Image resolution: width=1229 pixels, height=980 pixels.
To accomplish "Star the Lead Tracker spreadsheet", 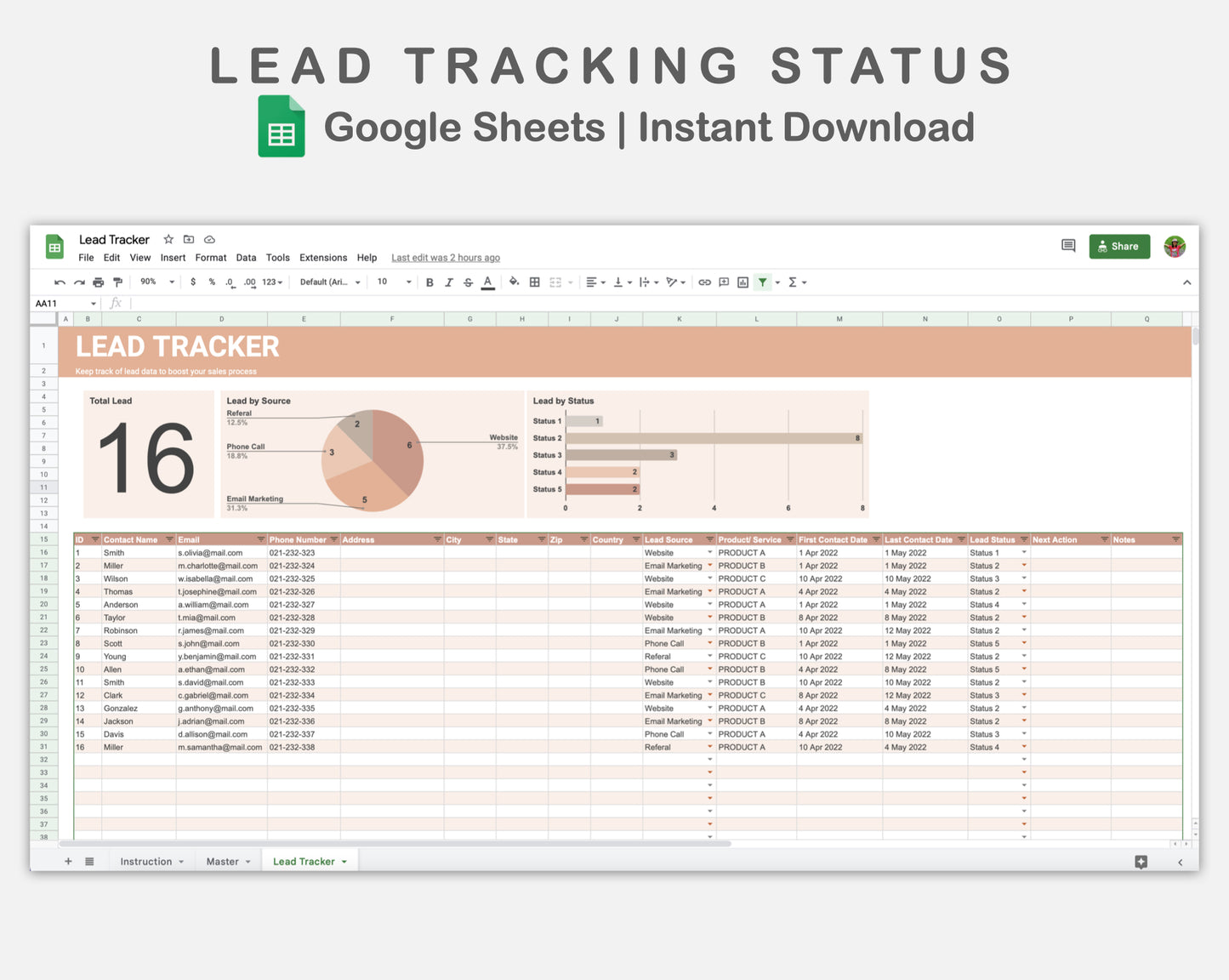I will [168, 239].
